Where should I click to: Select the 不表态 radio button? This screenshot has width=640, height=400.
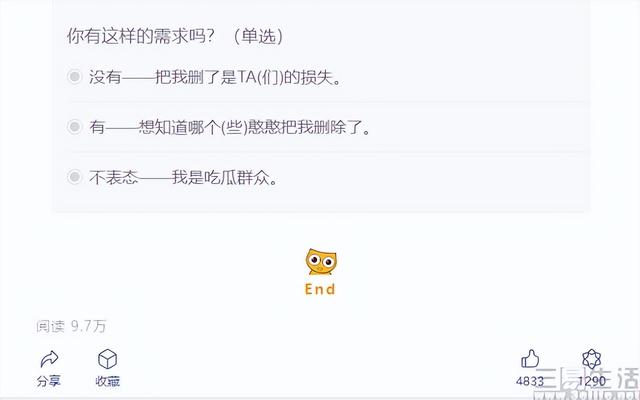(75, 177)
